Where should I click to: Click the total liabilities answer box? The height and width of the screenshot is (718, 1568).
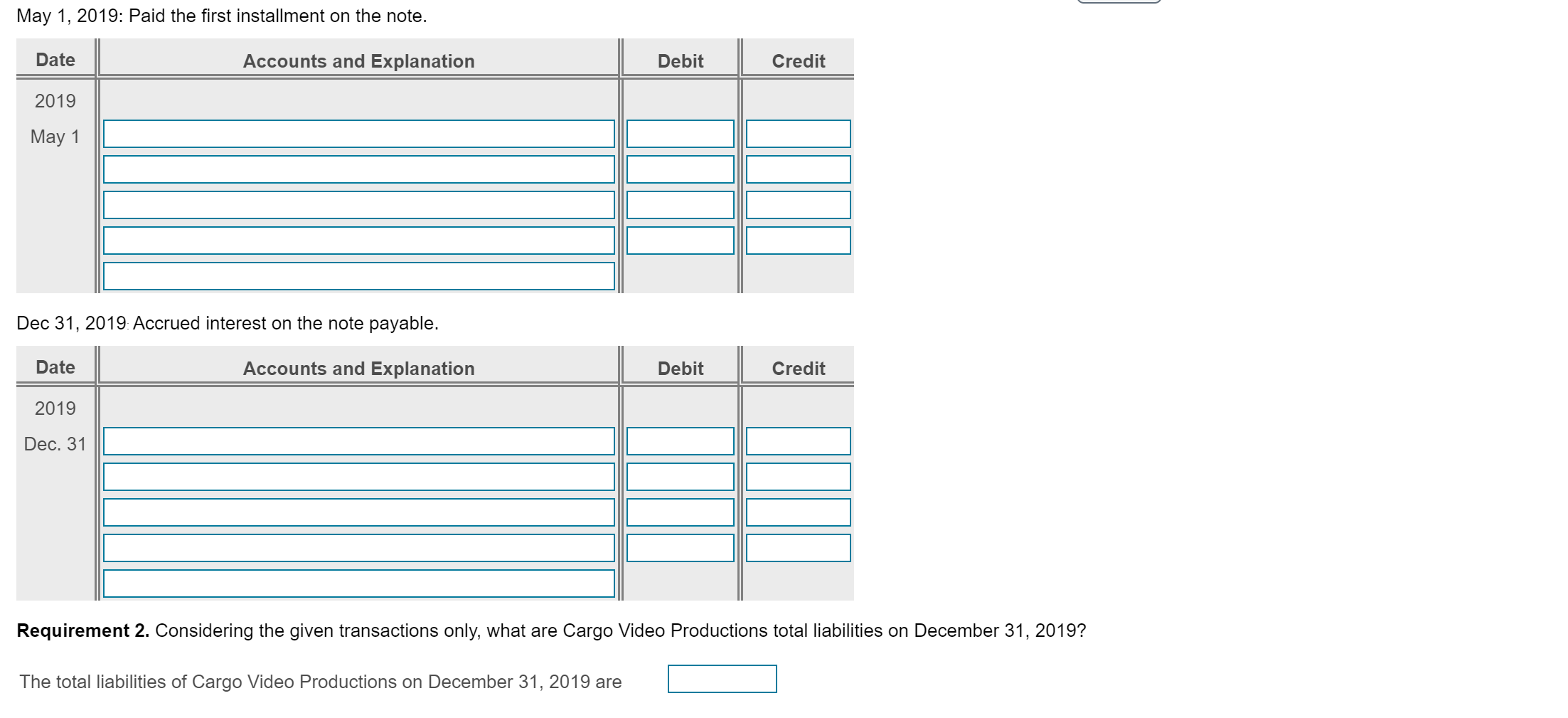[x=722, y=679]
